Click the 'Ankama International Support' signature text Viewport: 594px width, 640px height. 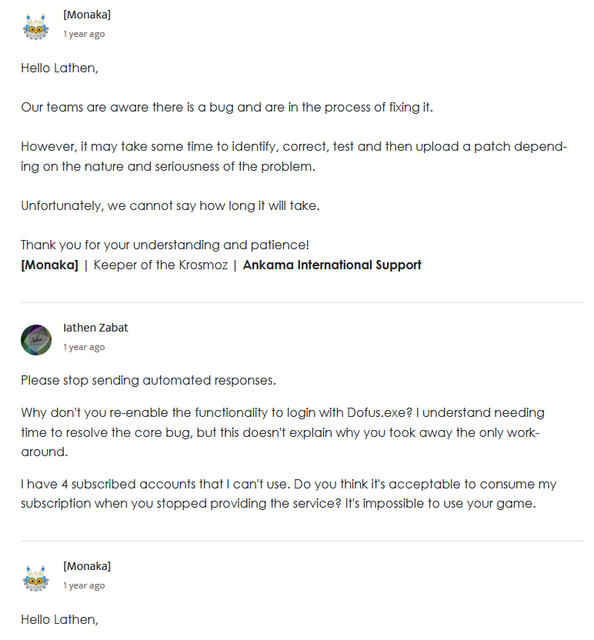[x=332, y=265]
